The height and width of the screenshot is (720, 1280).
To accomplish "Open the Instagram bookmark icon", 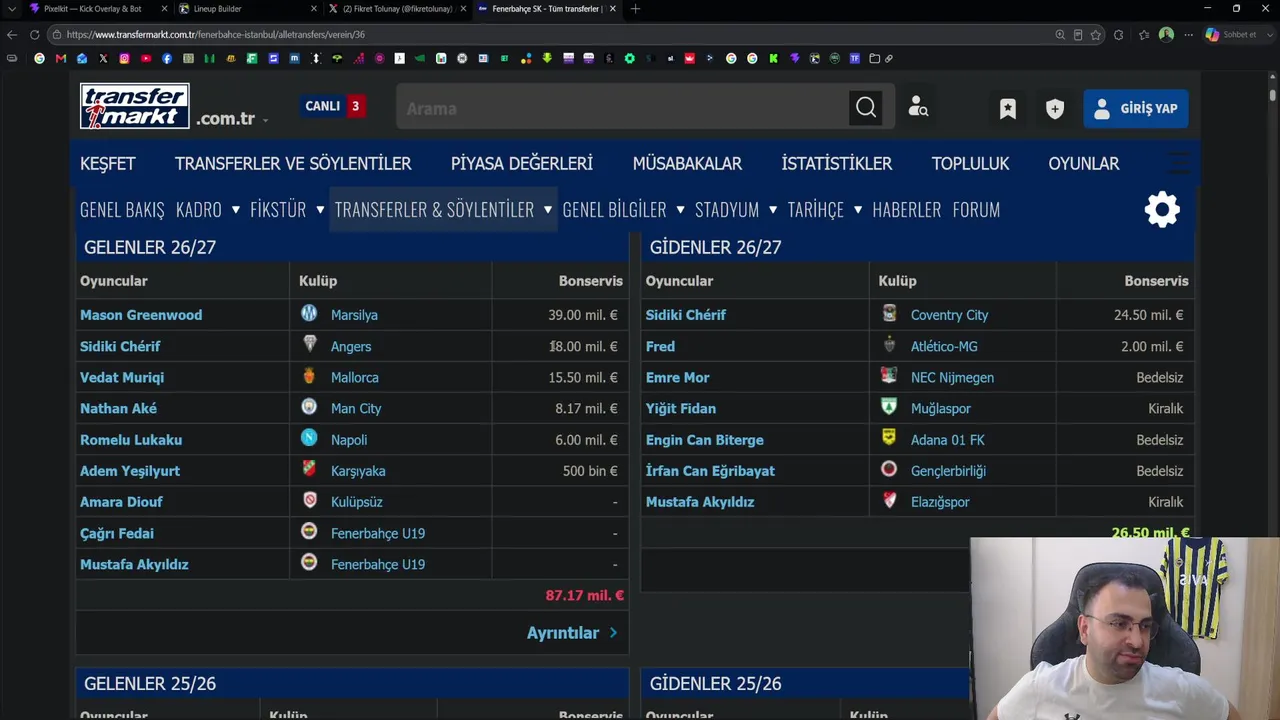I will 124,58.
